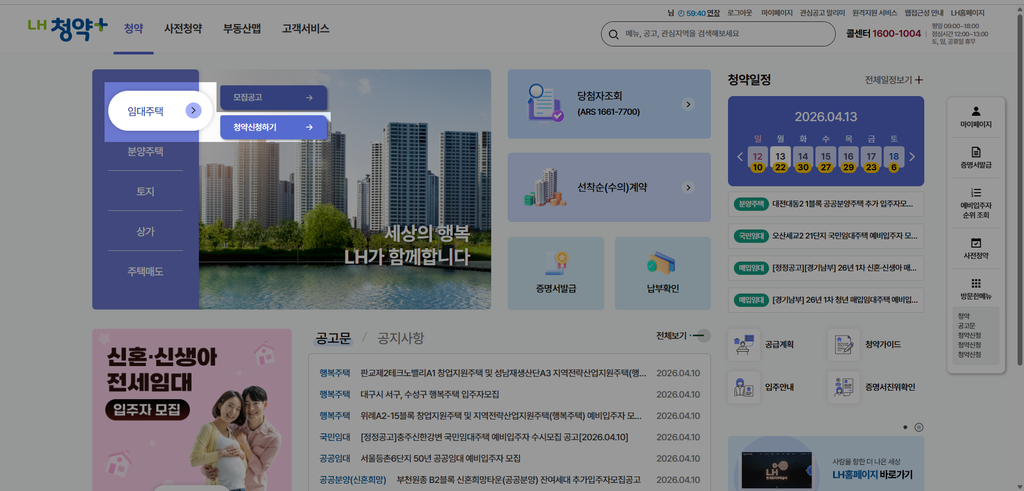Click 모집공고 submenu button
1024x491 pixels.
click(274, 98)
